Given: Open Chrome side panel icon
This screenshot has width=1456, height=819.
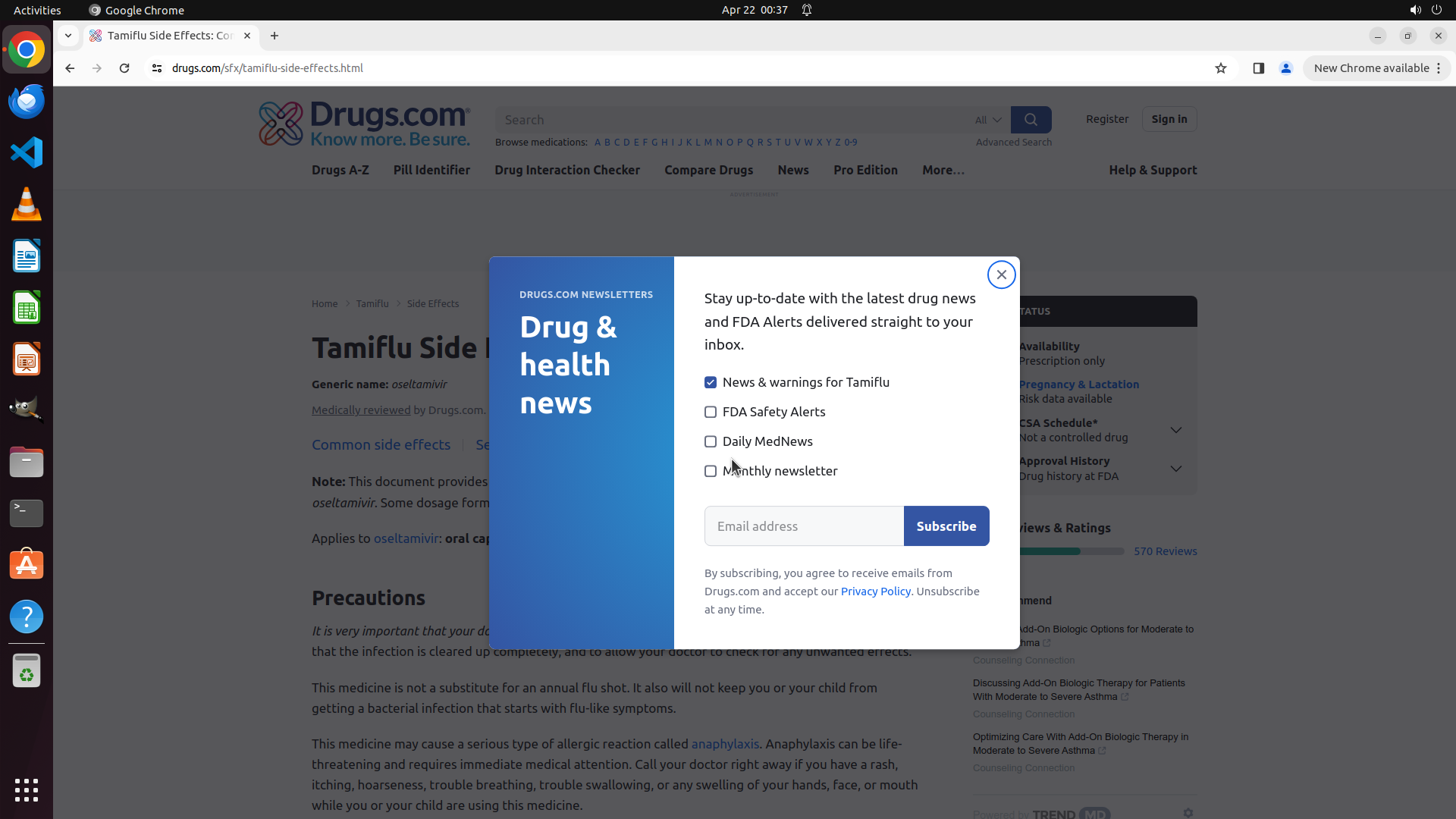Looking at the screenshot, I should point(1258,68).
